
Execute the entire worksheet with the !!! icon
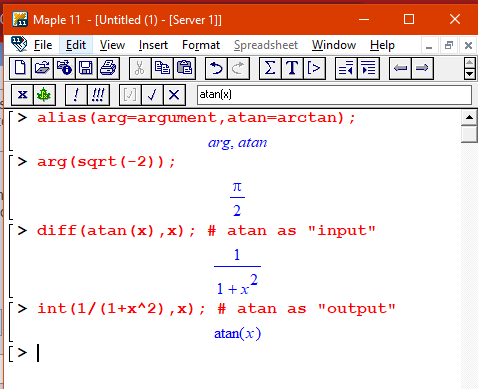pyautogui.click(x=98, y=95)
